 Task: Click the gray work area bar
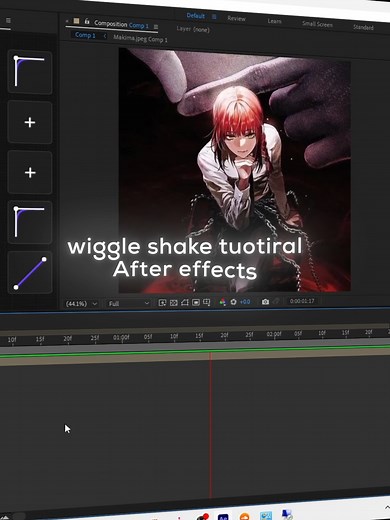pyautogui.click(x=195, y=346)
